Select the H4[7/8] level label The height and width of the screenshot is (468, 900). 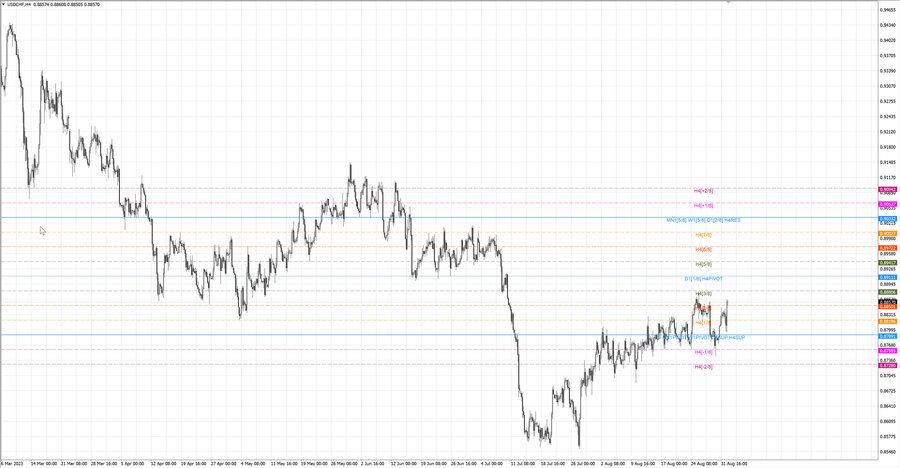[704, 235]
